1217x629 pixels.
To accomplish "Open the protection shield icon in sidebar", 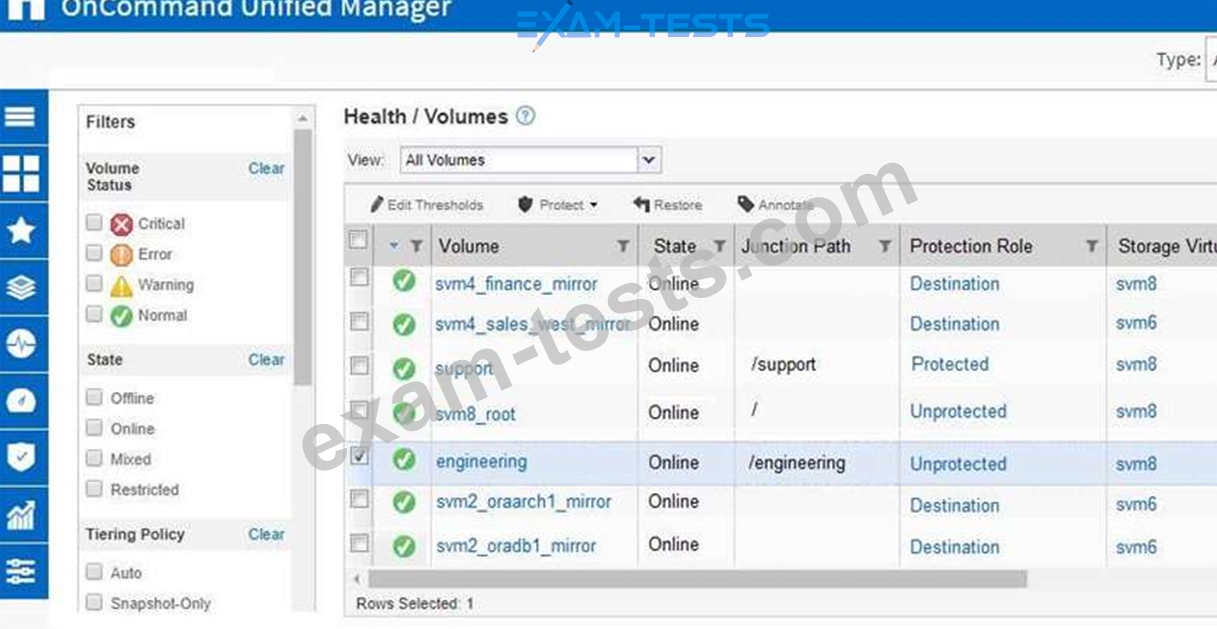I will (x=22, y=458).
